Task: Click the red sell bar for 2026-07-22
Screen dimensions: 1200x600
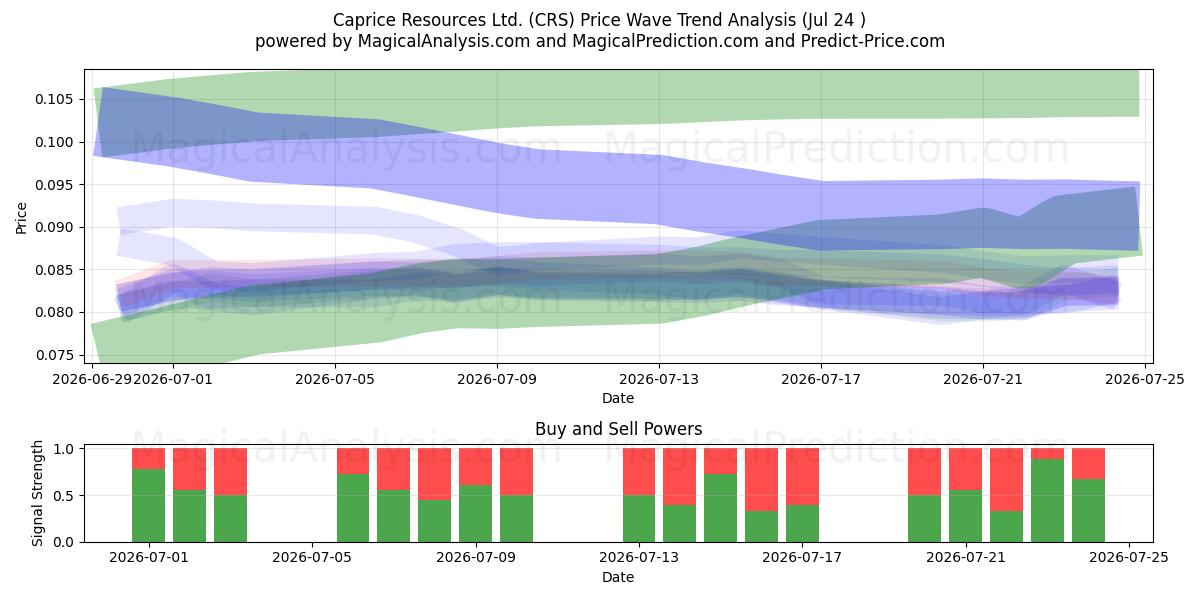Action: tap(1006, 480)
